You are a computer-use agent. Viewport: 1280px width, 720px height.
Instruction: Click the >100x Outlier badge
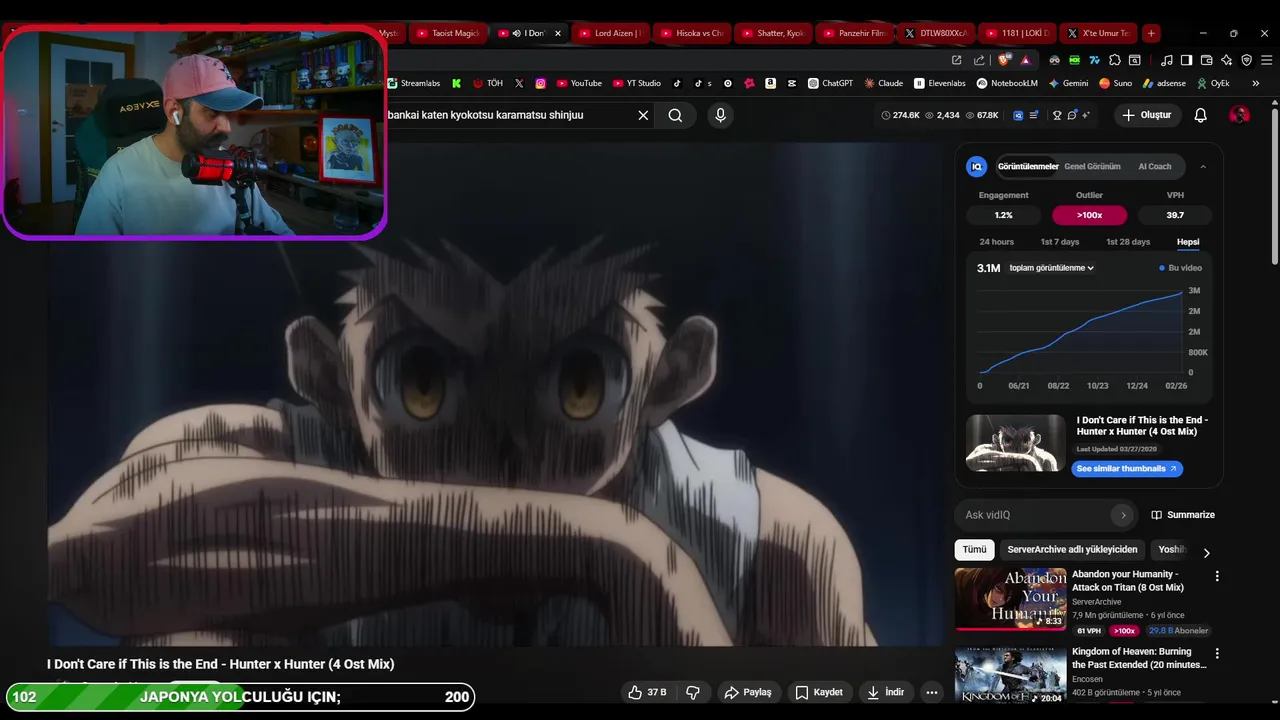coord(1089,215)
